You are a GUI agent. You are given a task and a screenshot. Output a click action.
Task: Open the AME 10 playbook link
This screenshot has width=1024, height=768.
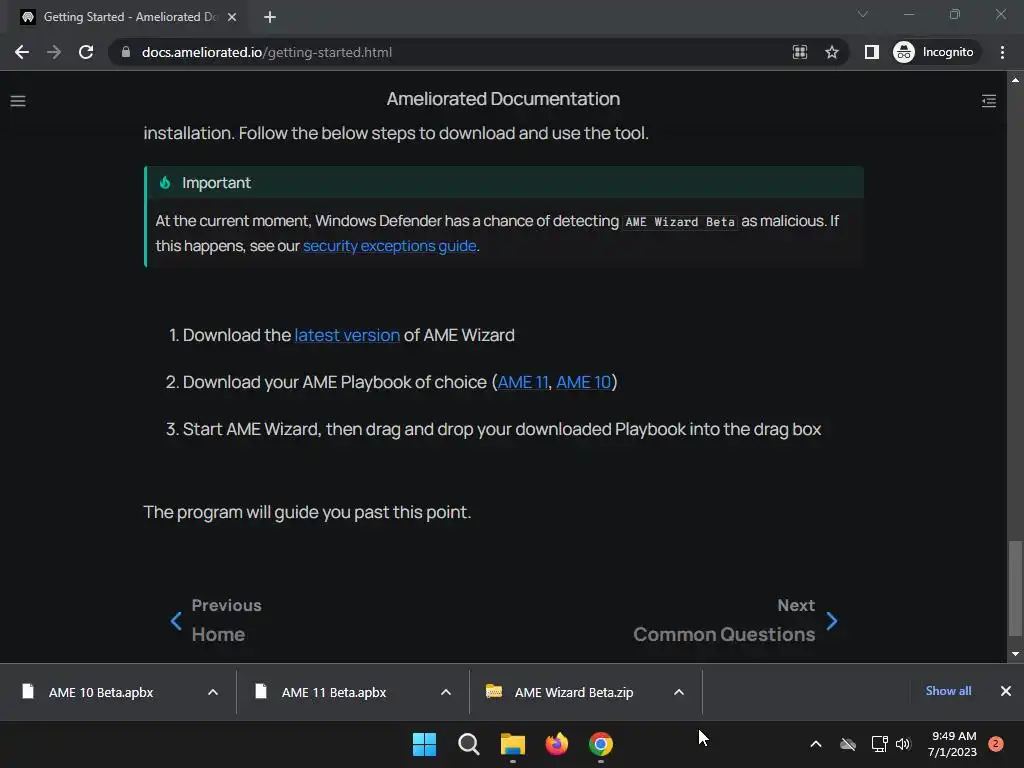coord(583,382)
